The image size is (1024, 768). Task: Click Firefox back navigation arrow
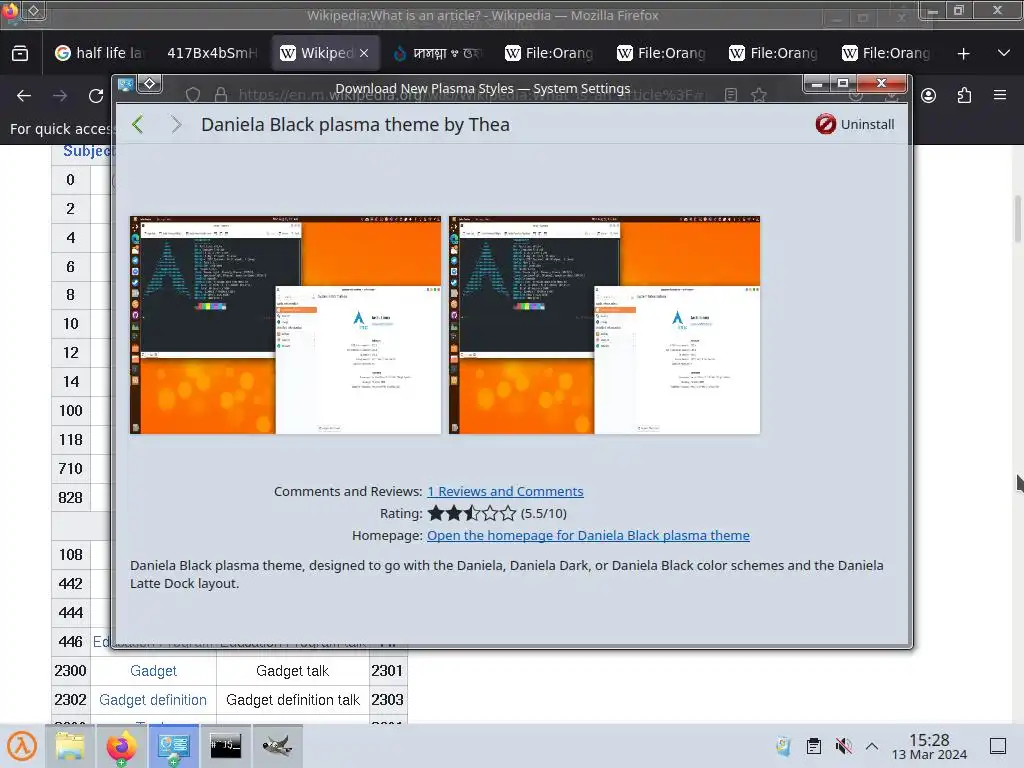click(x=24, y=96)
